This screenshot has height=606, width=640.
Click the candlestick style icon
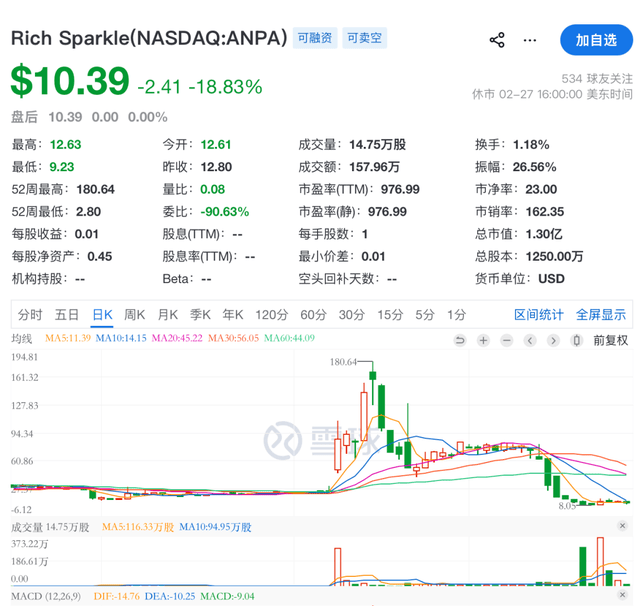coord(576,340)
